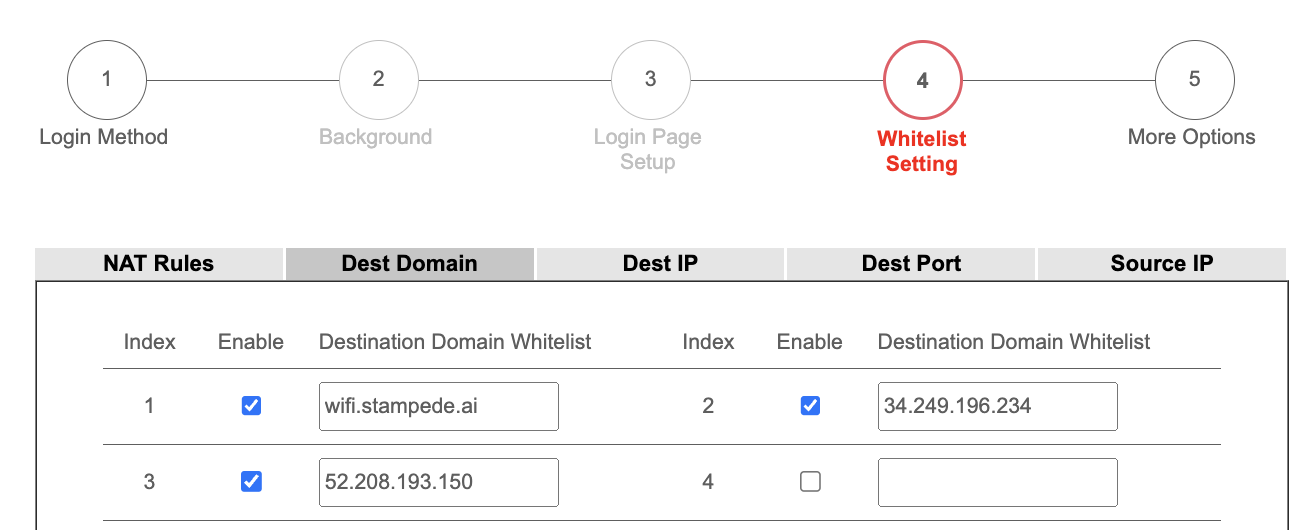This screenshot has height=530, width=1314.
Task: Enable the index 4 whitelist checkbox
Action: pyautogui.click(x=811, y=482)
